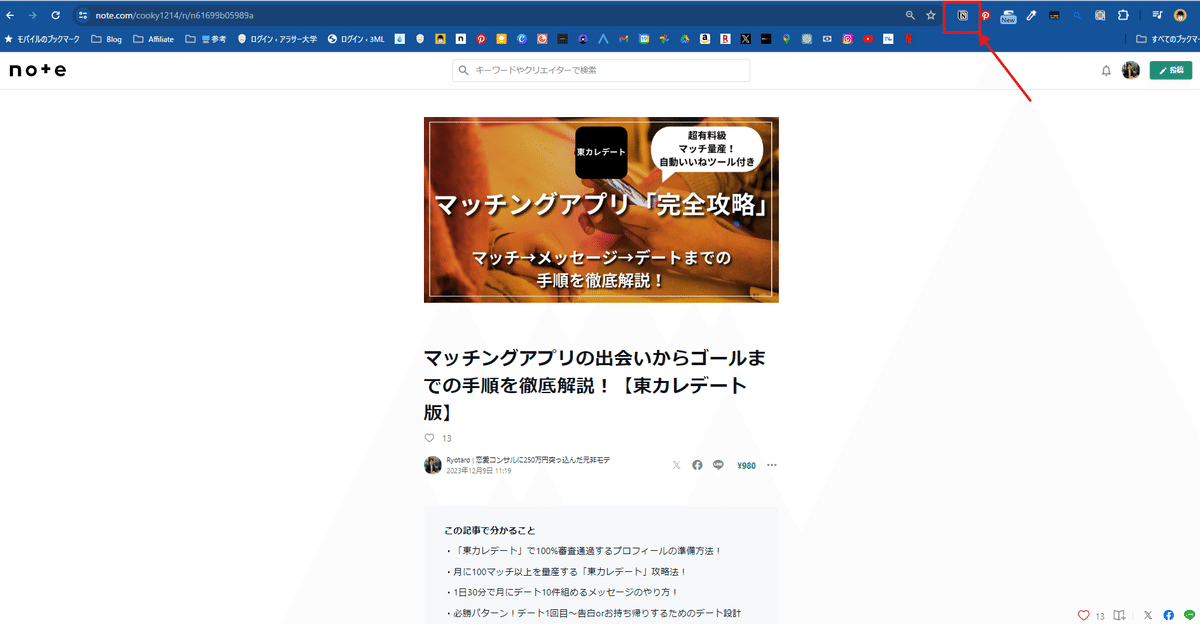The image size is (1200, 624).
Task: Open the X bookmark in bookmarks bar
Action: coord(746,40)
